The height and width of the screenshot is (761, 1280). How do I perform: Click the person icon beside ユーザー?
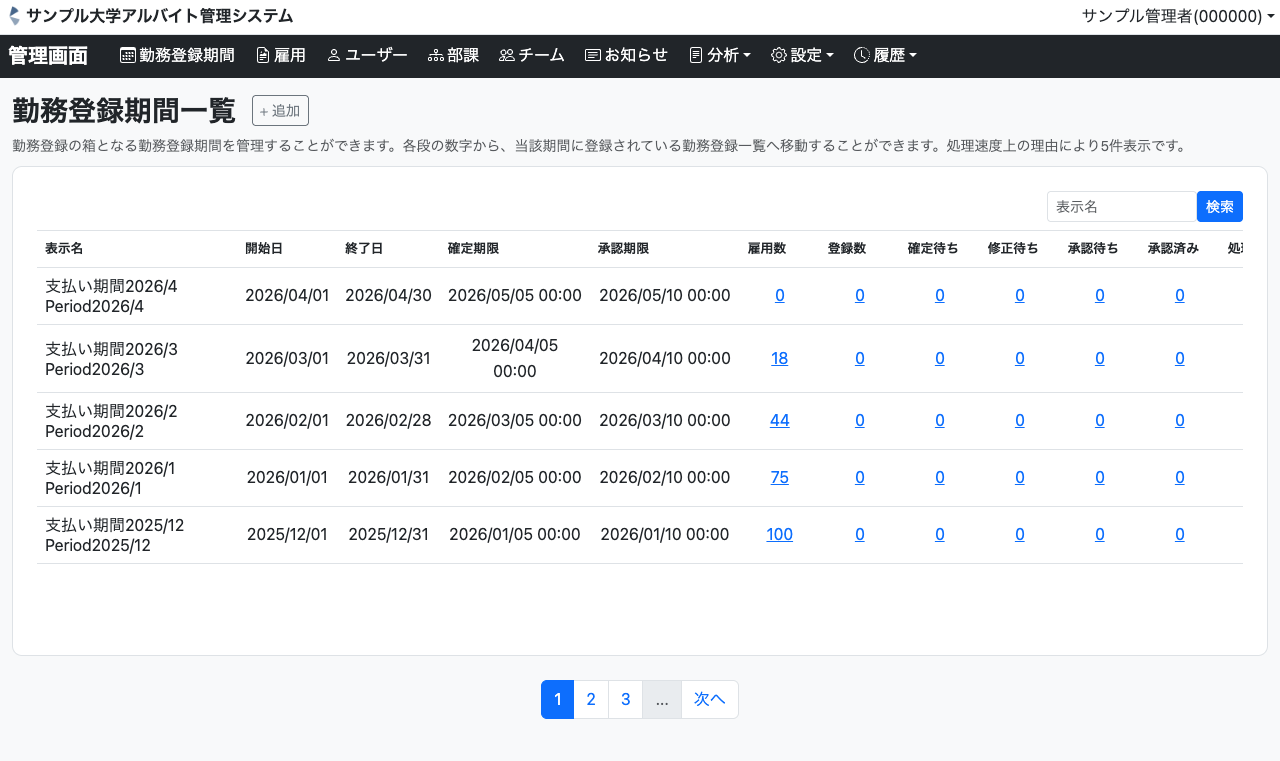[x=334, y=56]
